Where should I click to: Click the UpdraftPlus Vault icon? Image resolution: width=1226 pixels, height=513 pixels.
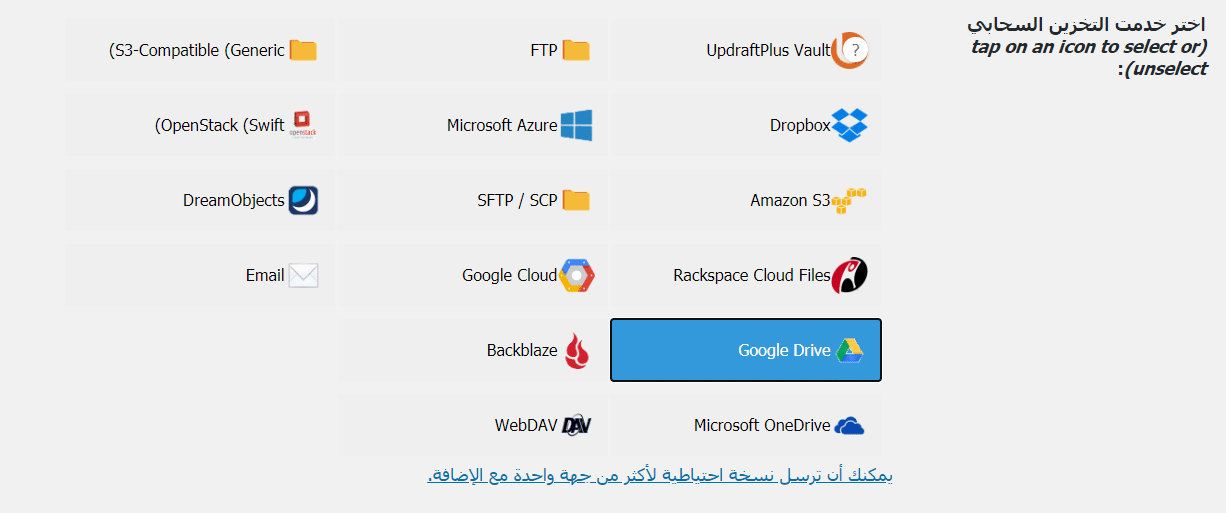850,50
